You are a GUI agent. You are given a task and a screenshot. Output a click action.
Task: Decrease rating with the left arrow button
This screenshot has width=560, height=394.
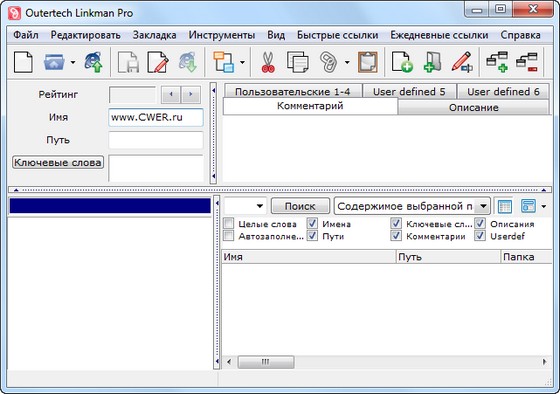171,94
